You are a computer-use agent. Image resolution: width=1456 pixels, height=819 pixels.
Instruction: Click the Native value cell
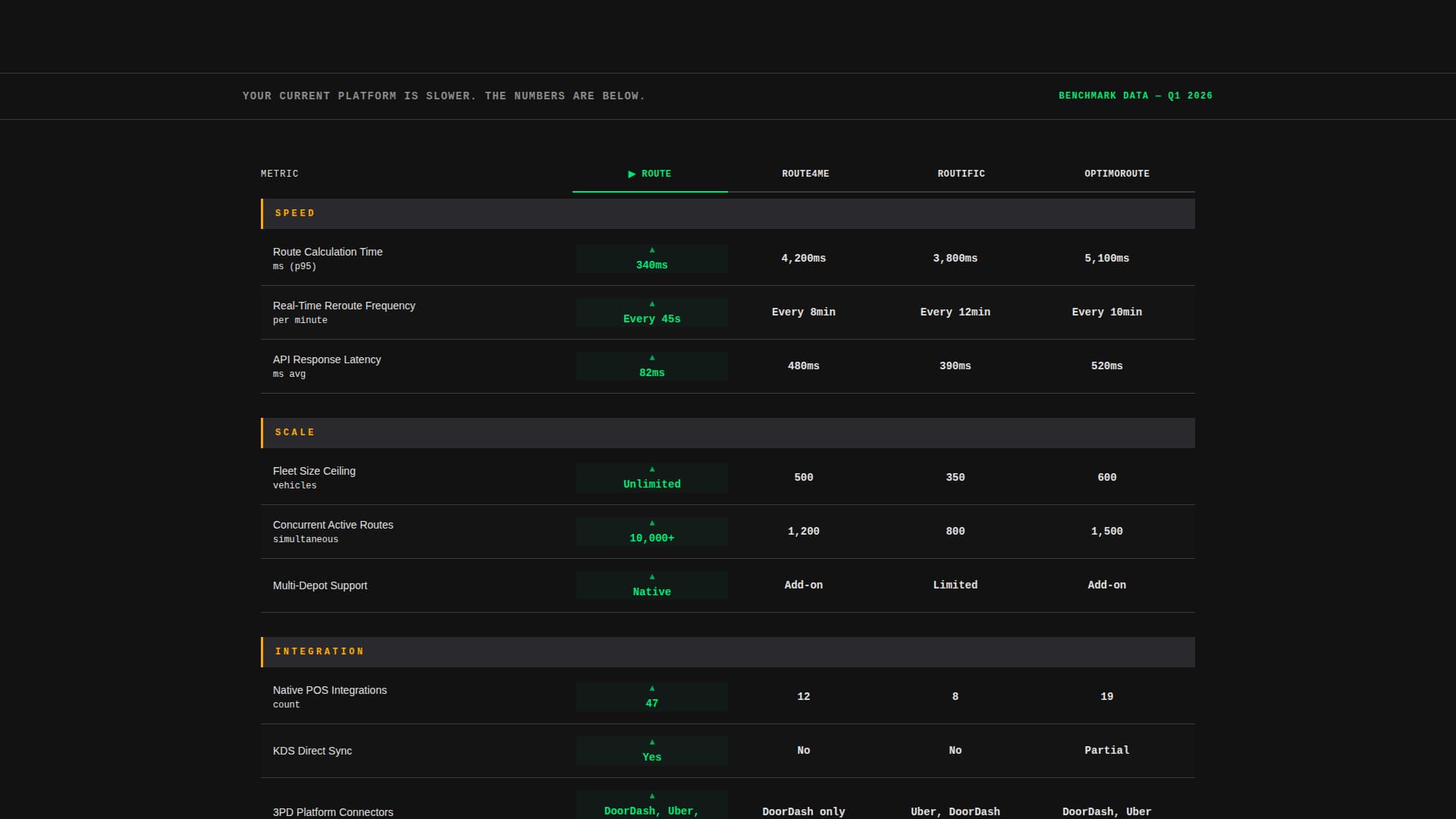click(x=652, y=585)
